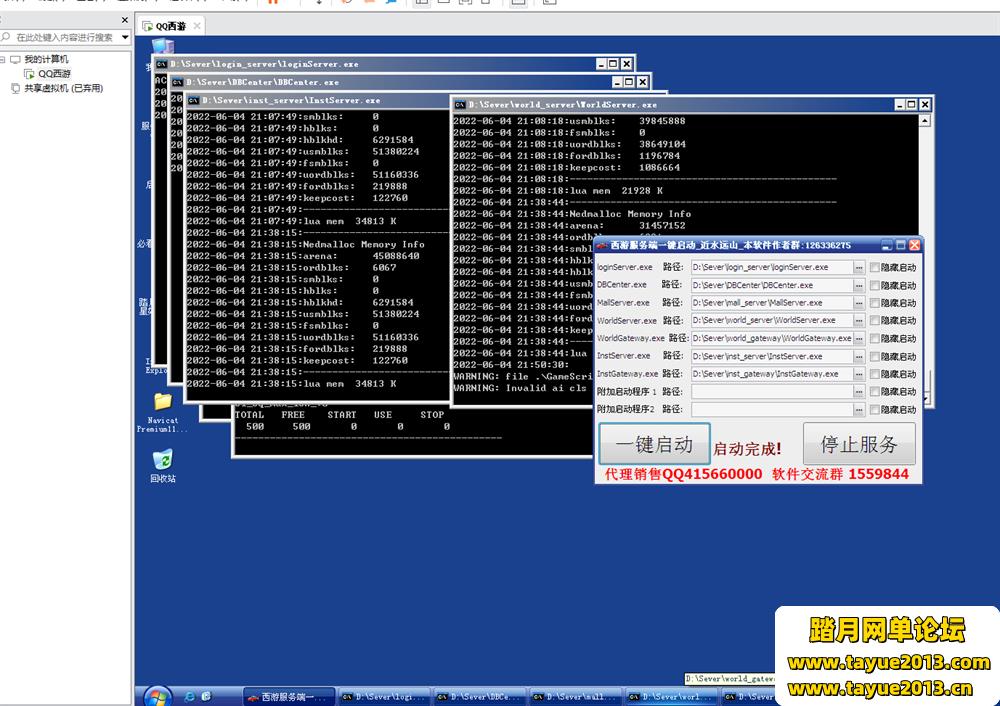Click the Recycle Bin desktop icon

pyautogui.click(x=162, y=461)
